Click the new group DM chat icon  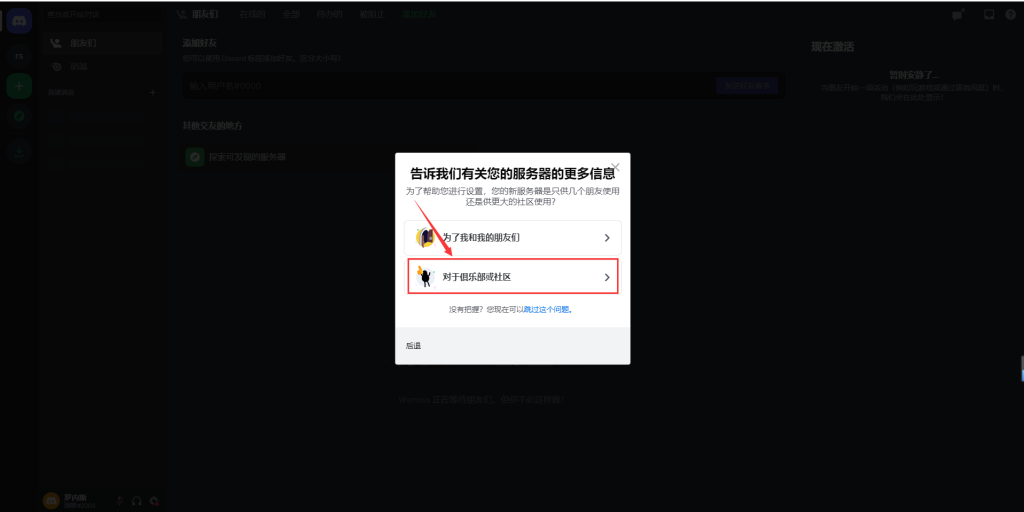click(957, 15)
